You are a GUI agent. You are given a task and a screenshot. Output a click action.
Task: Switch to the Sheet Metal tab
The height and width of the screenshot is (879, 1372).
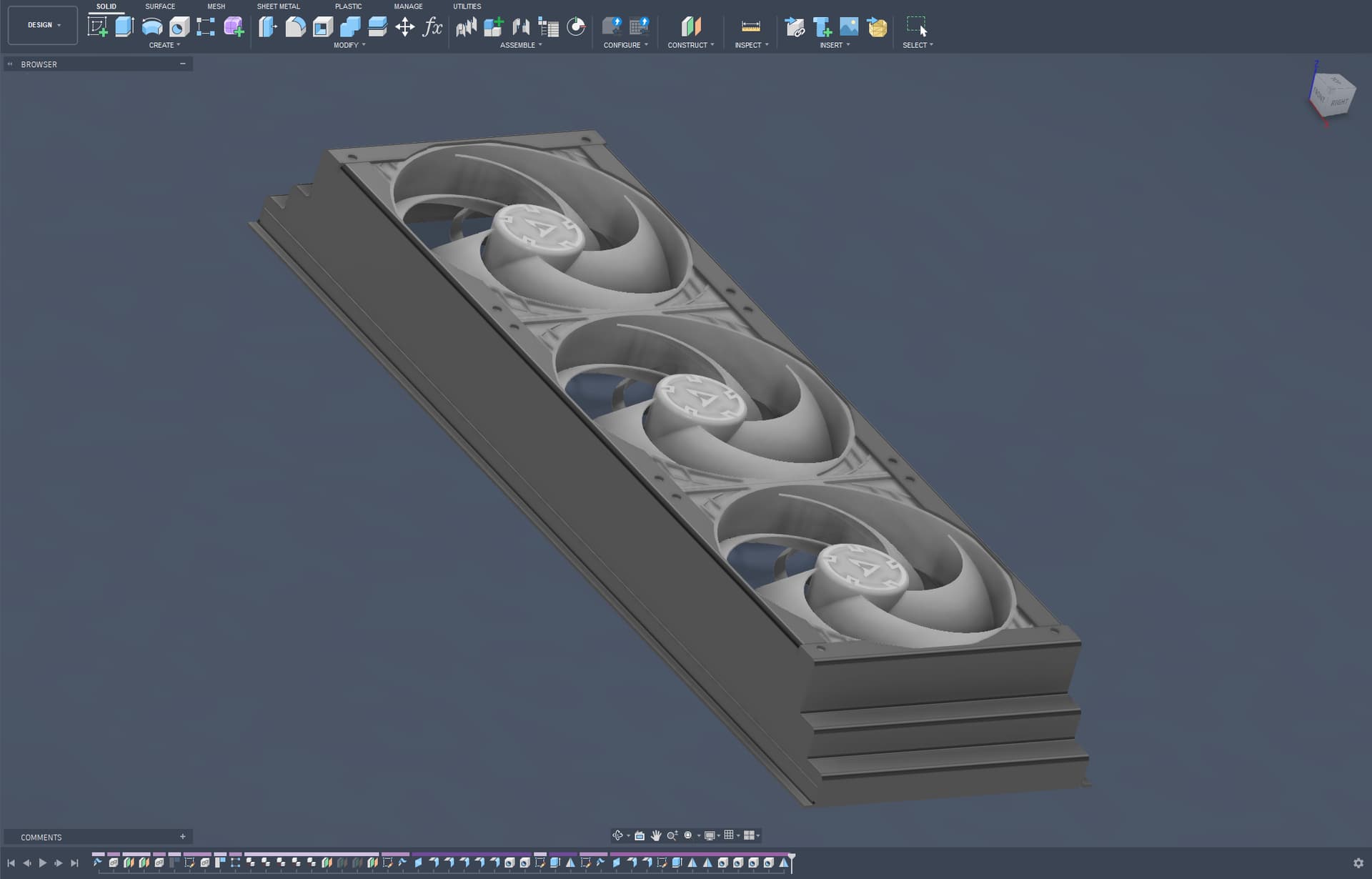(x=278, y=6)
